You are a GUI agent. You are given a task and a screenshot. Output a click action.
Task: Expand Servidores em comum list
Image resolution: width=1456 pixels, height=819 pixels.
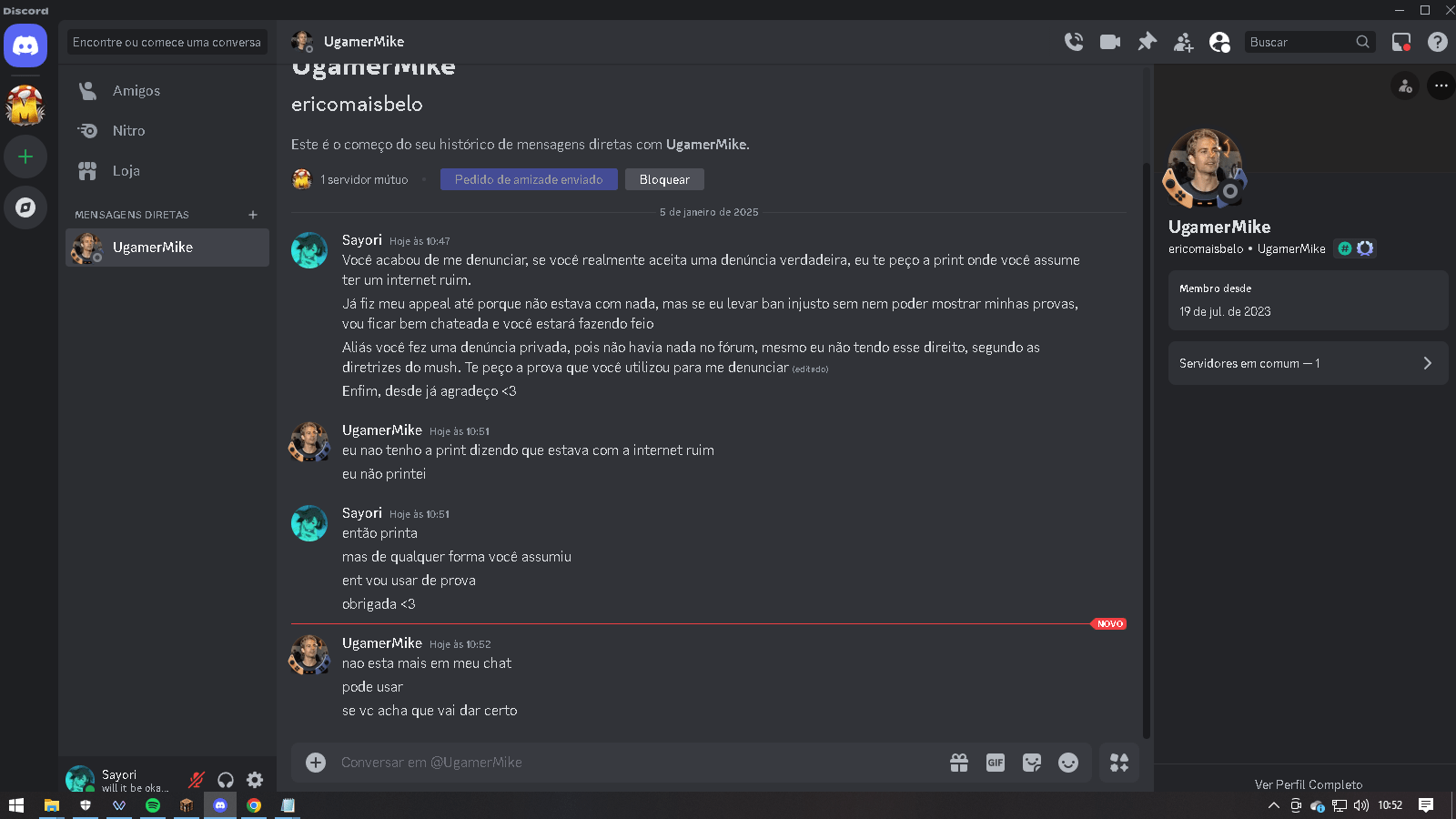(x=1308, y=363)
